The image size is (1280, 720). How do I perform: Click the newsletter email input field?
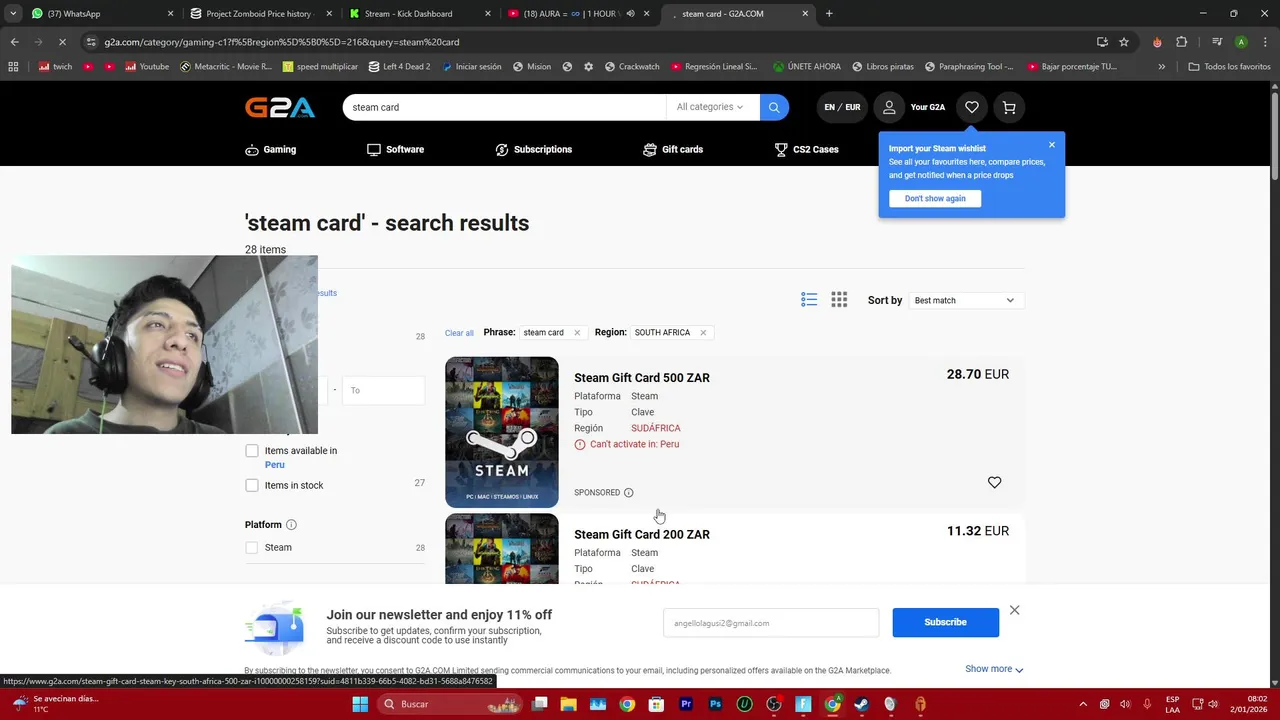coord(771,623)
